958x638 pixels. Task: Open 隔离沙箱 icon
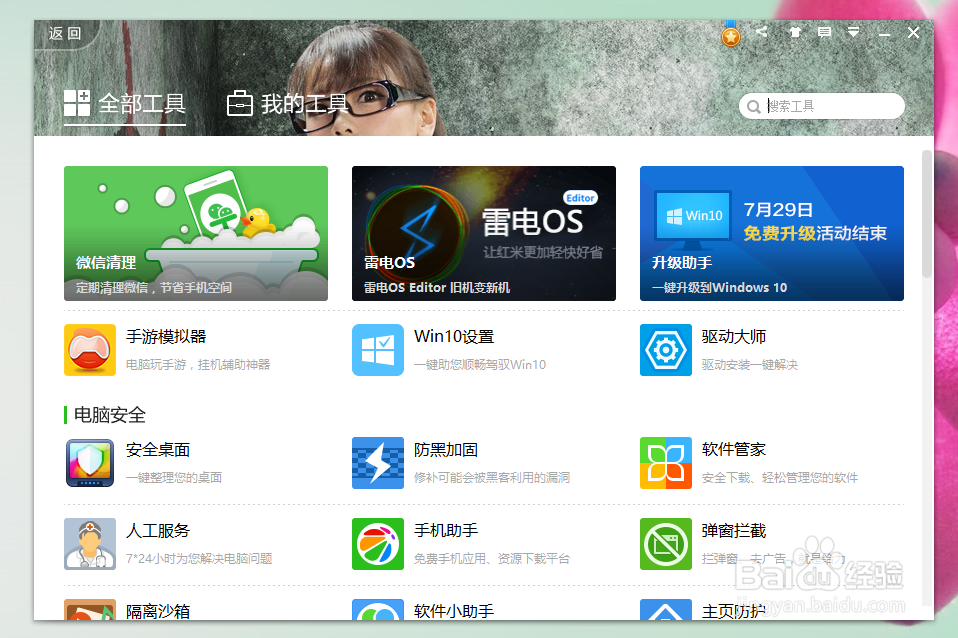tap(90, 610)
